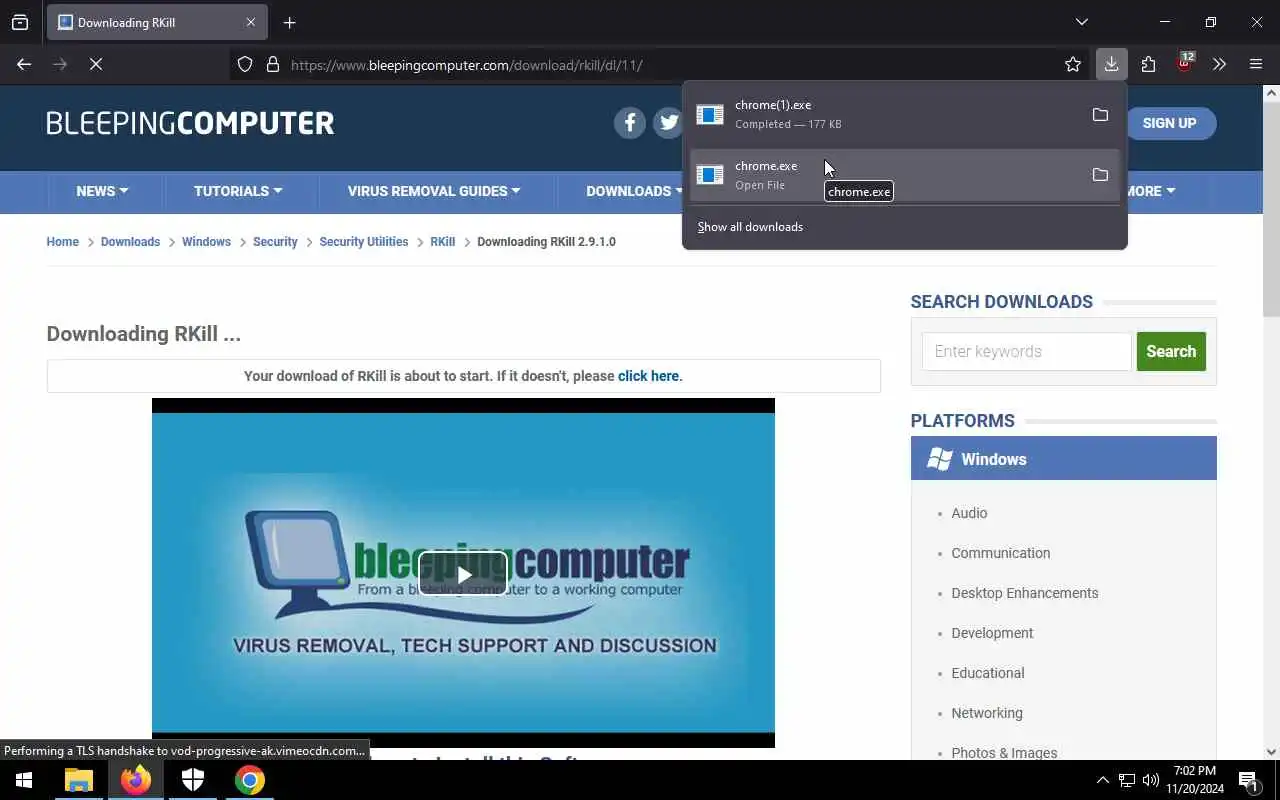Go to RKill breadcrumb link
1280x800 pixels.
pyautogui.click(x=442, y=242)
